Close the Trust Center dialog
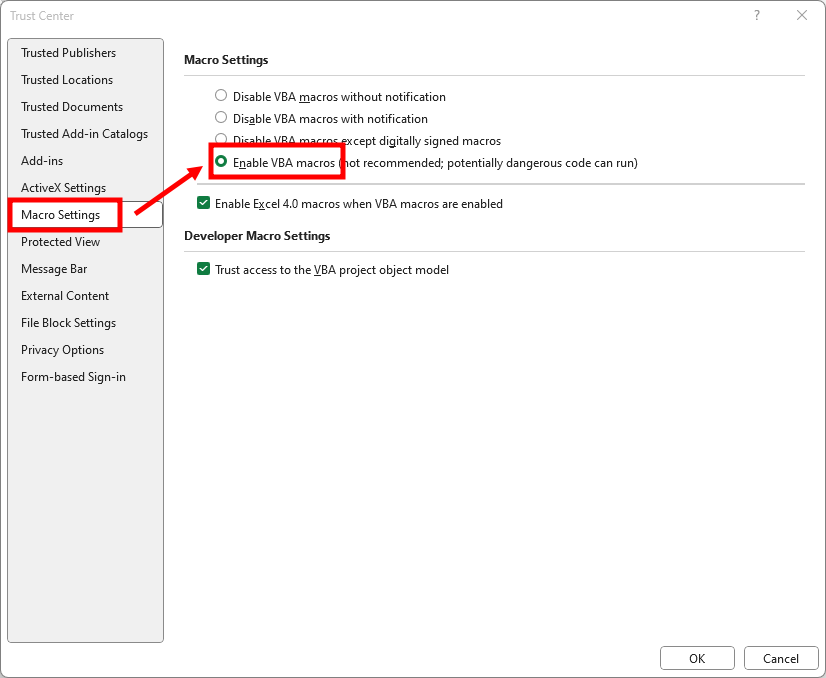 pyautogui.click(x=802, y=15)
